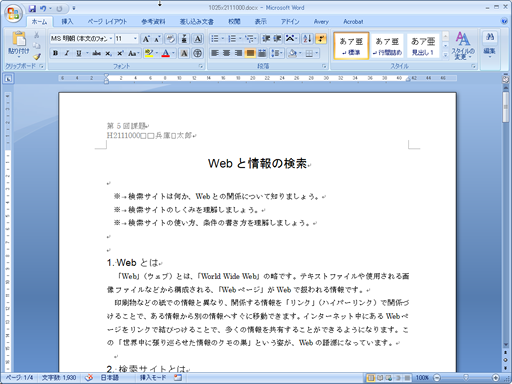This screenshot has height=384, width=512.
Task: Sort the paragraph with A-Z icon
Action: pyautogui.click(x=307, y=39)
